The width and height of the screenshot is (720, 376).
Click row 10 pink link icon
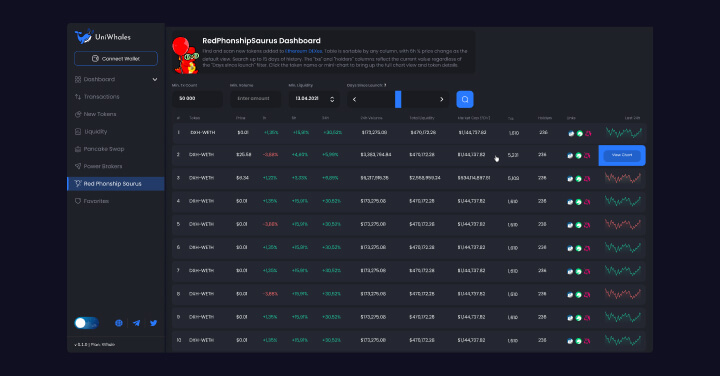(587, 341)
